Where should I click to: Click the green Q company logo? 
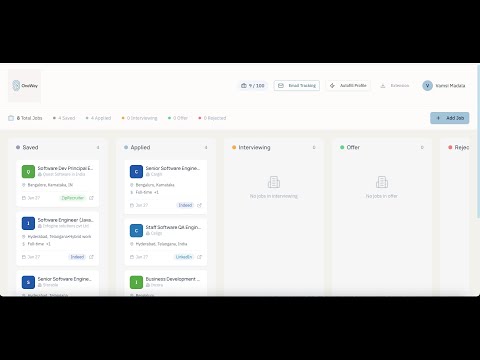coord(28,172)
